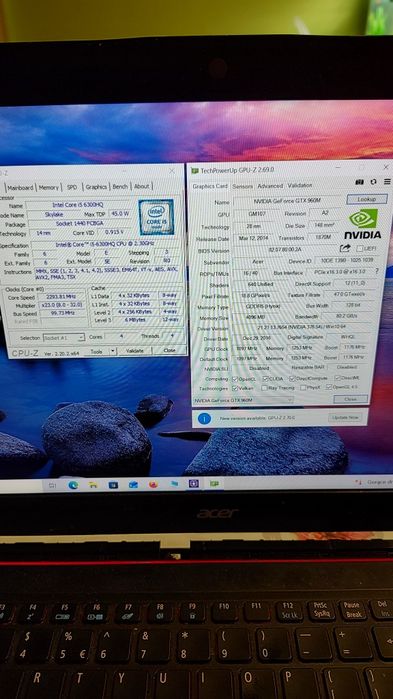Click the blue info icon in update notice
The height and width of the screenshot is (699, 393).
[204, 419]
